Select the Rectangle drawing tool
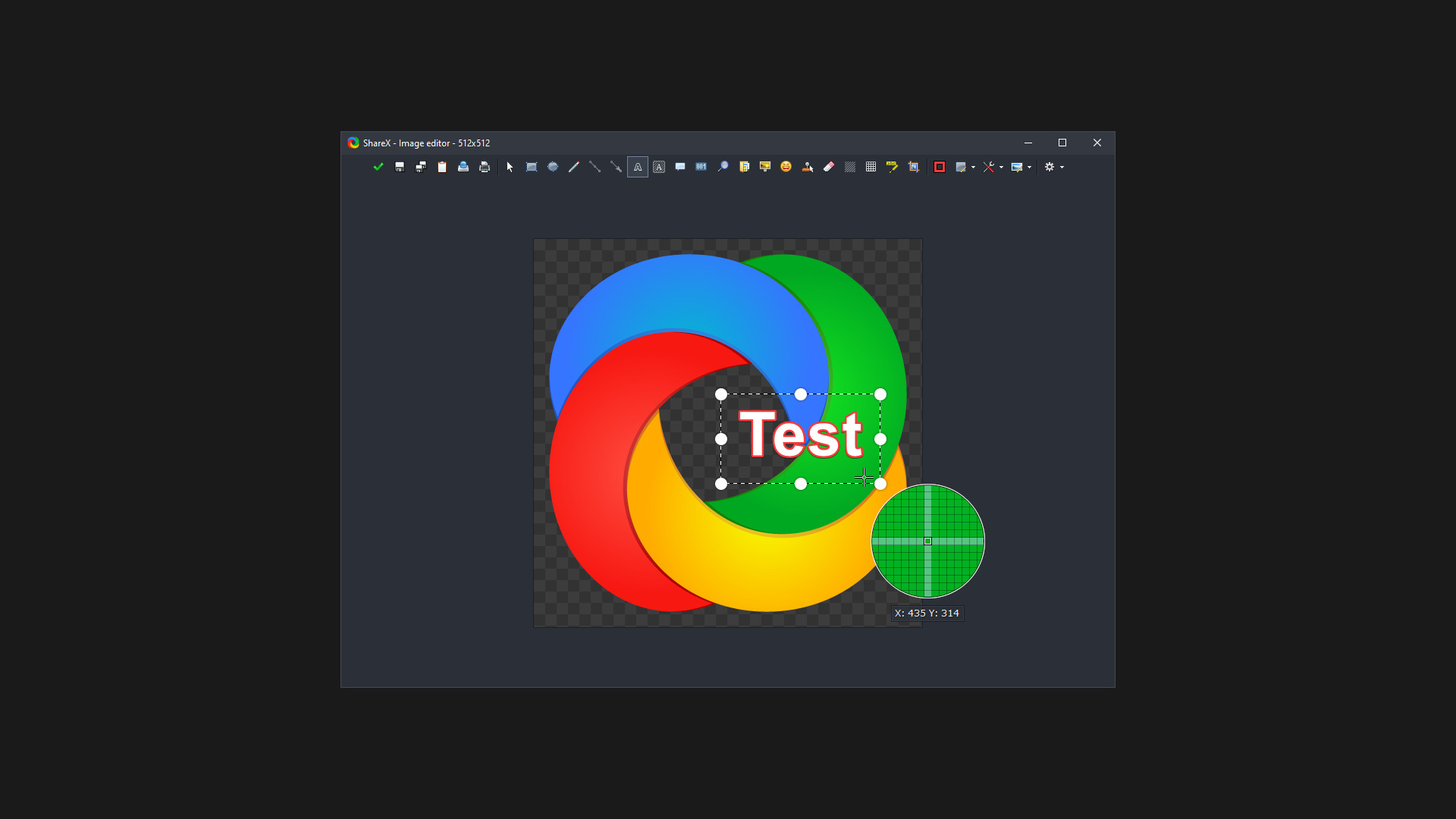 pos(531,167)
